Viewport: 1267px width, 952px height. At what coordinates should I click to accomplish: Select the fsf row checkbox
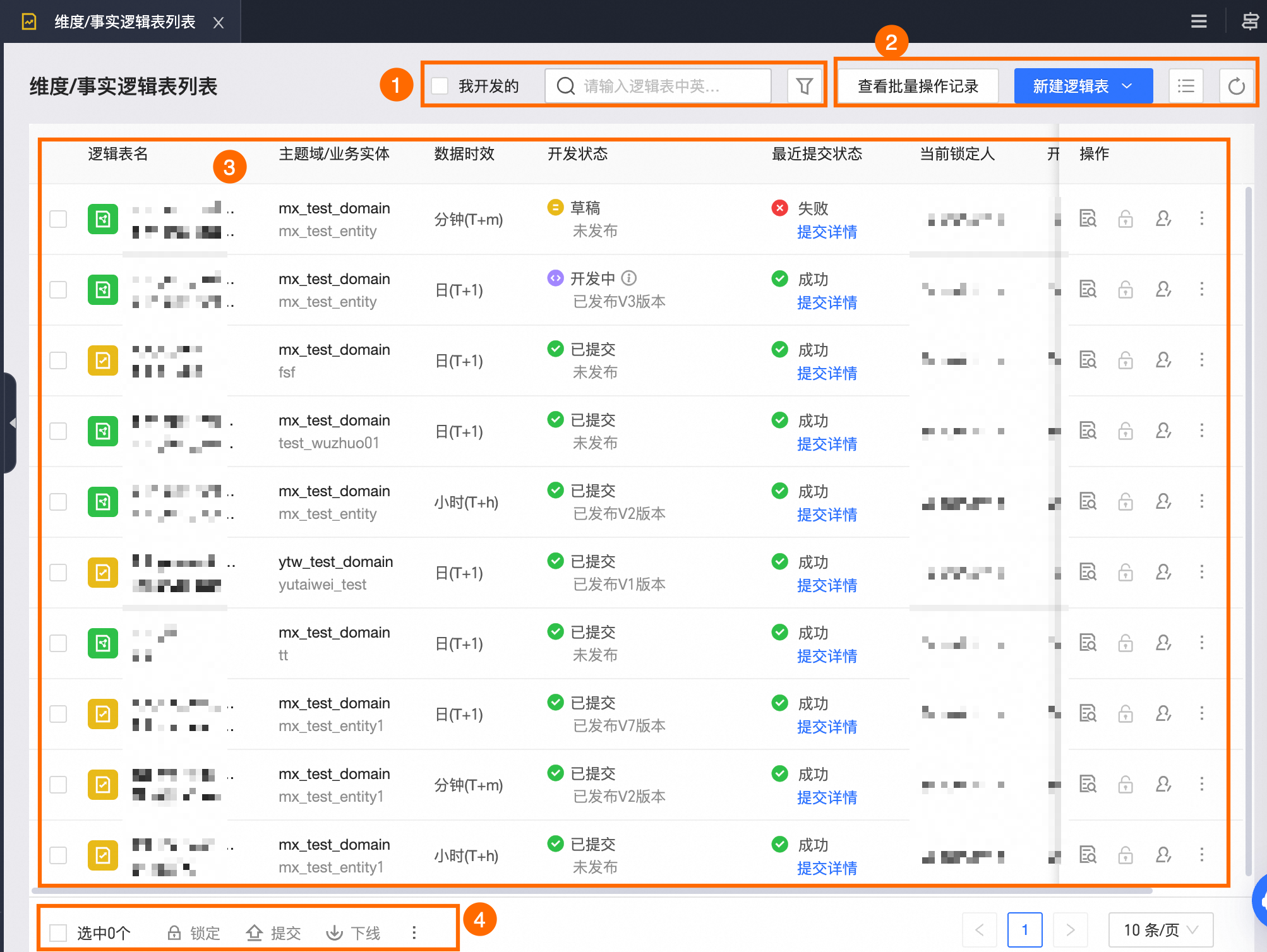58,360
